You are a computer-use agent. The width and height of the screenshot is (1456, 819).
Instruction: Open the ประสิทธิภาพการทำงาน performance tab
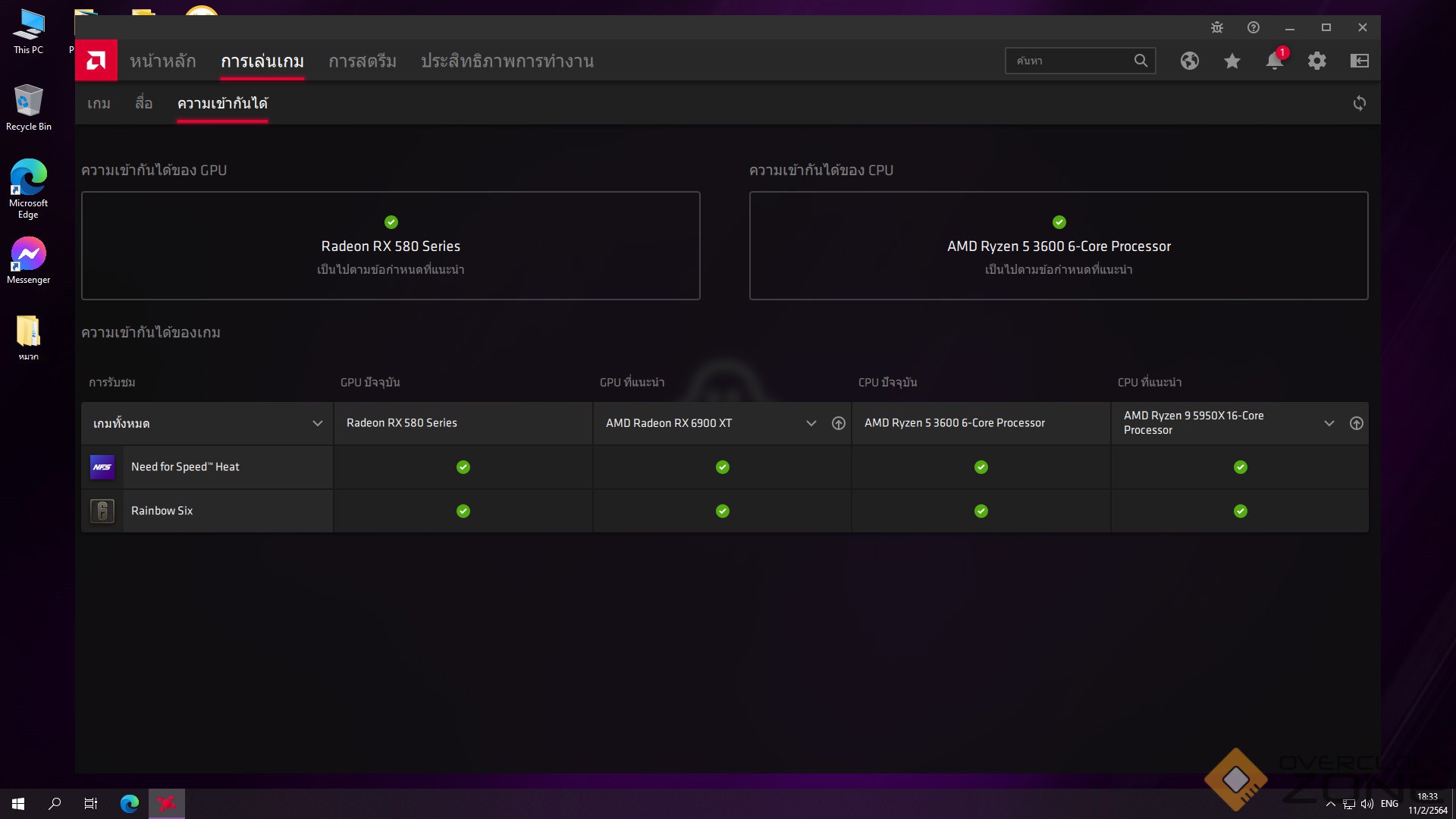point(507,61)
